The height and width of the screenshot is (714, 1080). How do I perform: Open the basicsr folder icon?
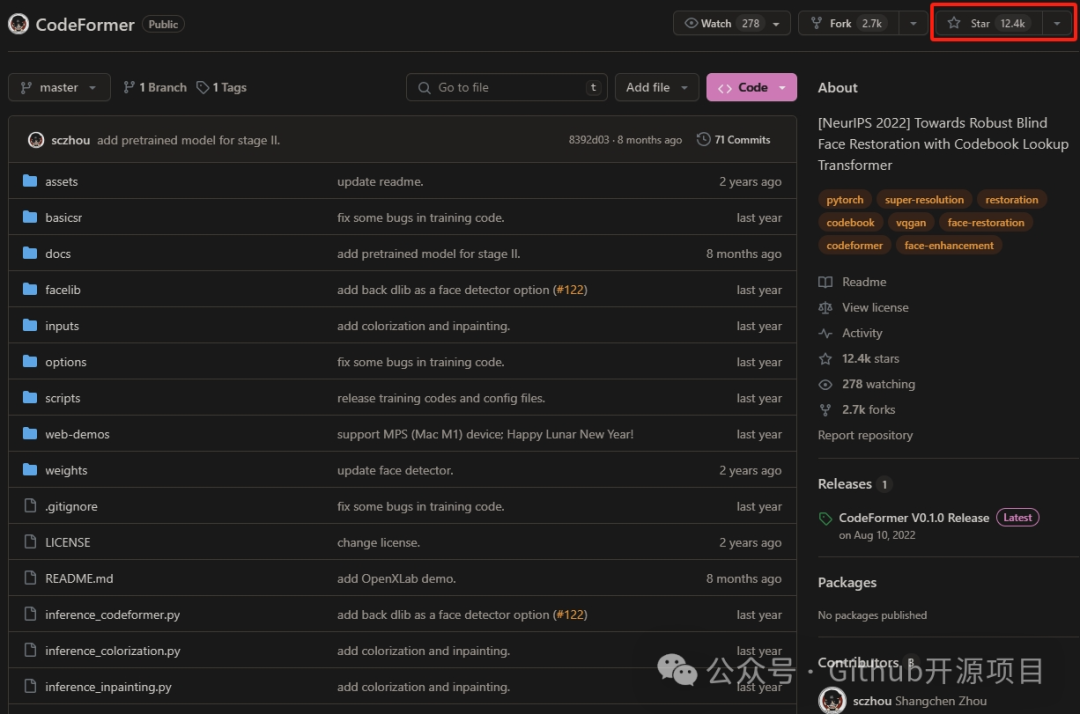30,218
